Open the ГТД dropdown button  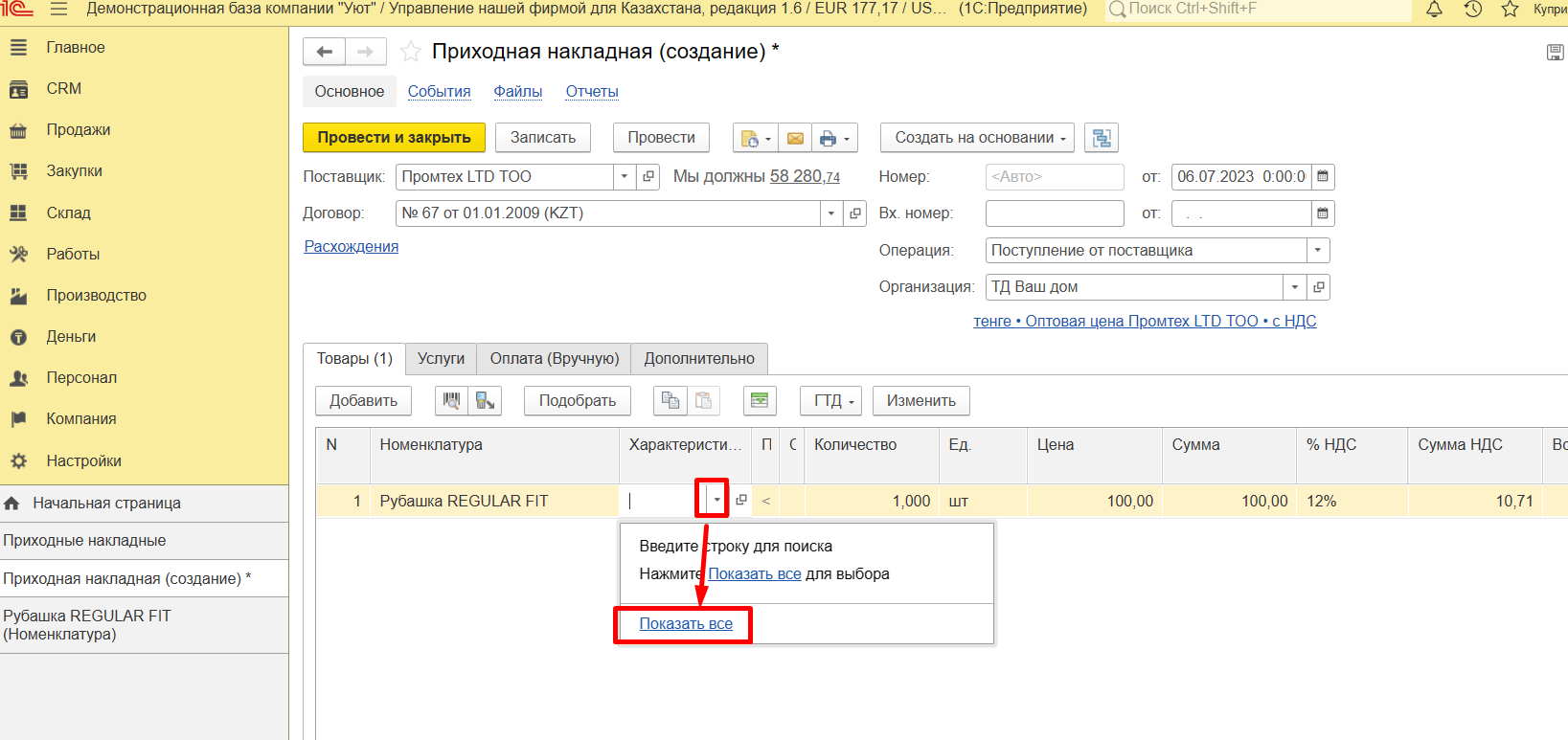(830, 400)
